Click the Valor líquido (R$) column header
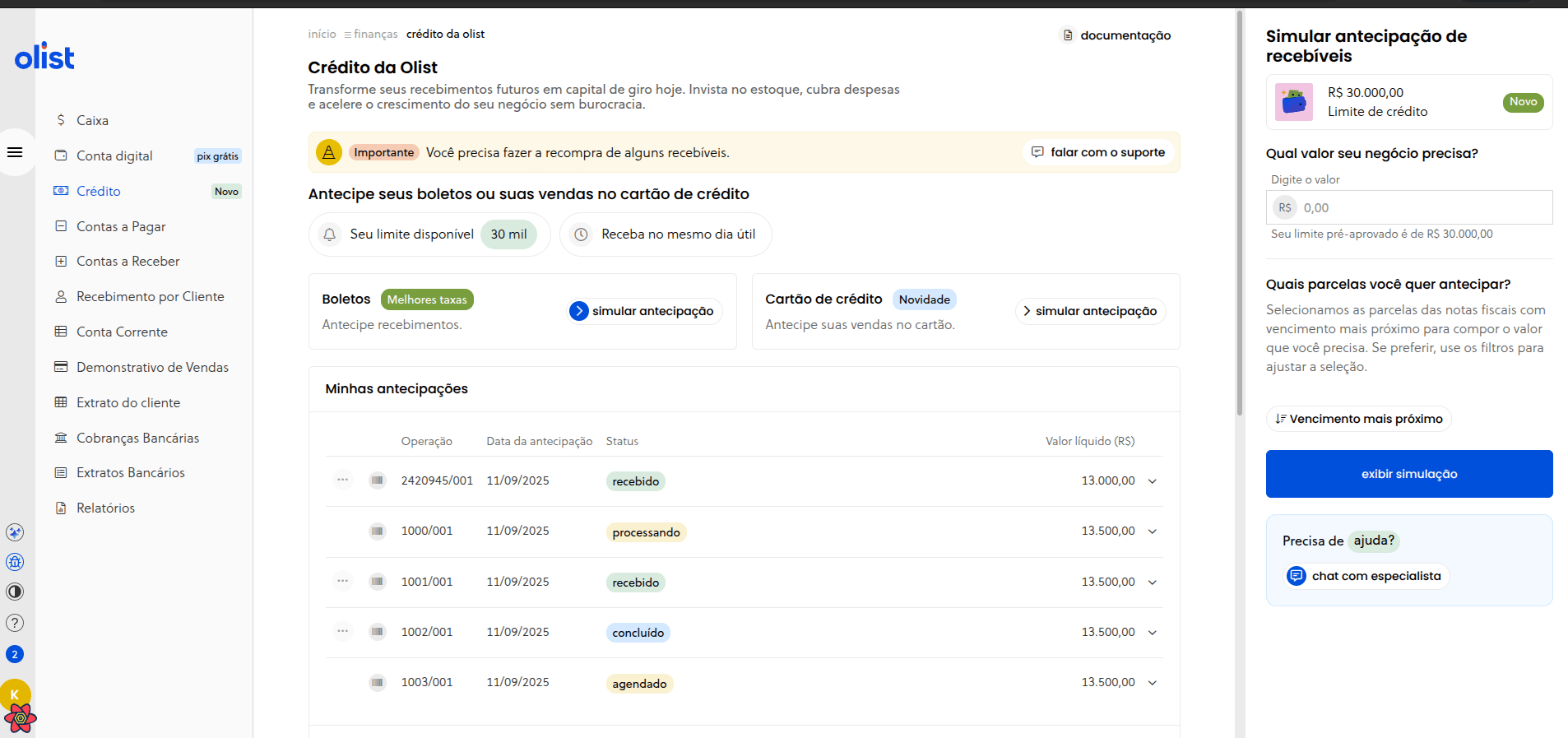 click(1090, 441)
